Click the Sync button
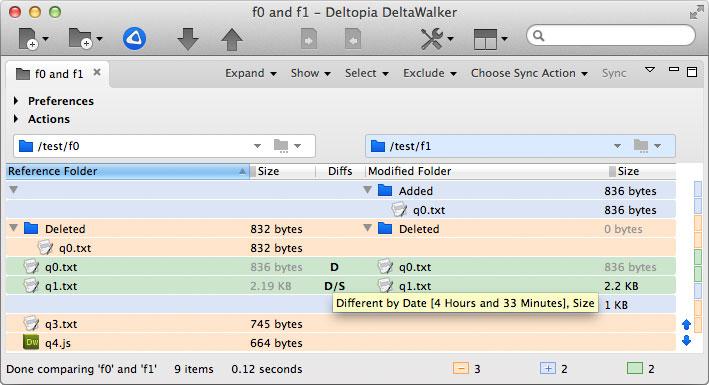 coord(614,73)
